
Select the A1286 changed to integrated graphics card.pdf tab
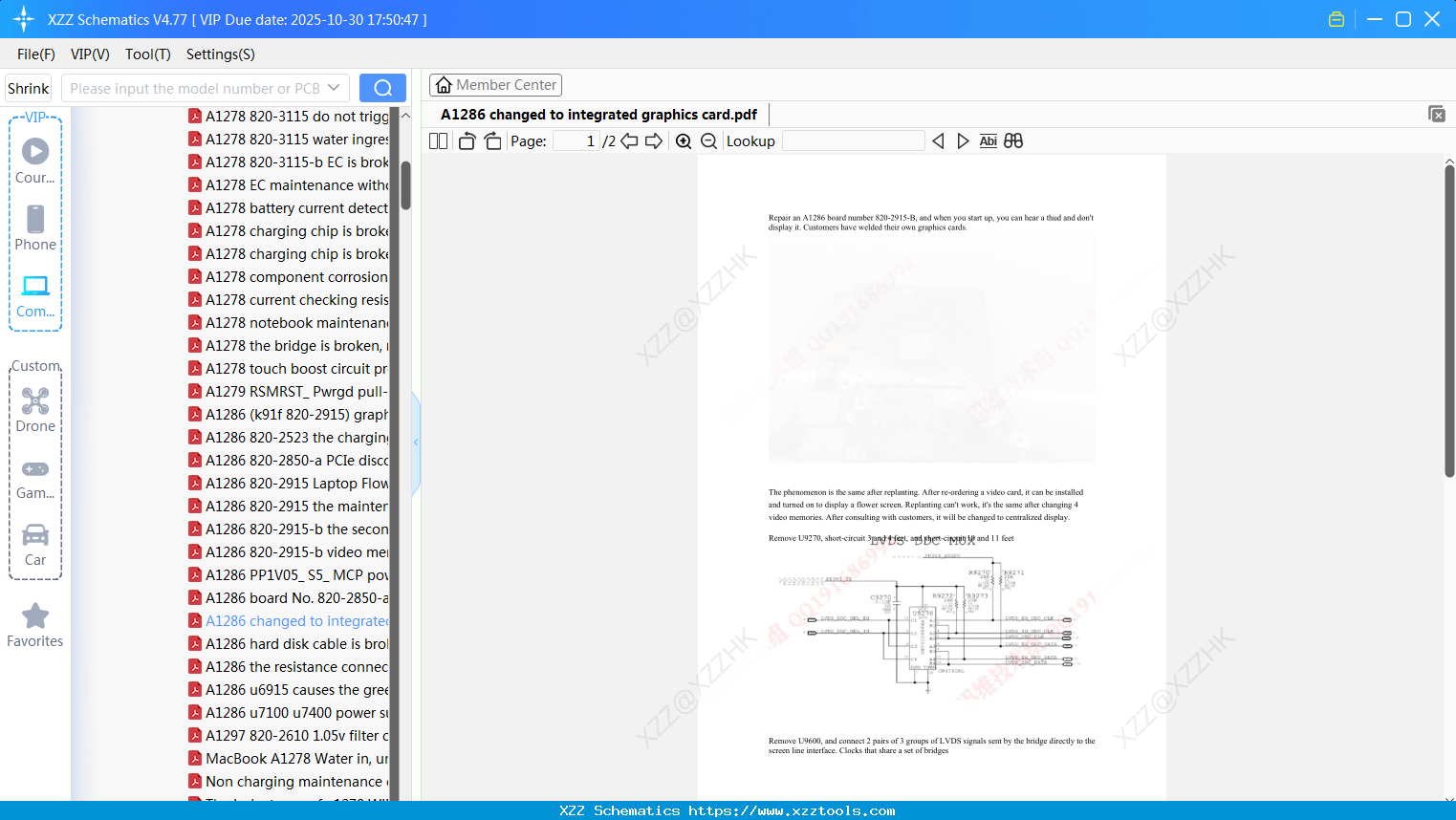598,115
